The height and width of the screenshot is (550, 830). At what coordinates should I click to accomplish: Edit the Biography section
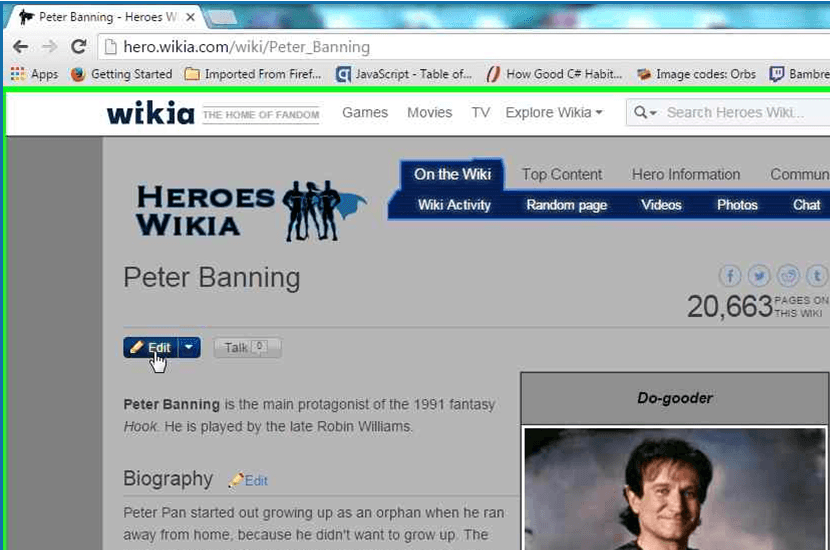[x=256, y=481]
